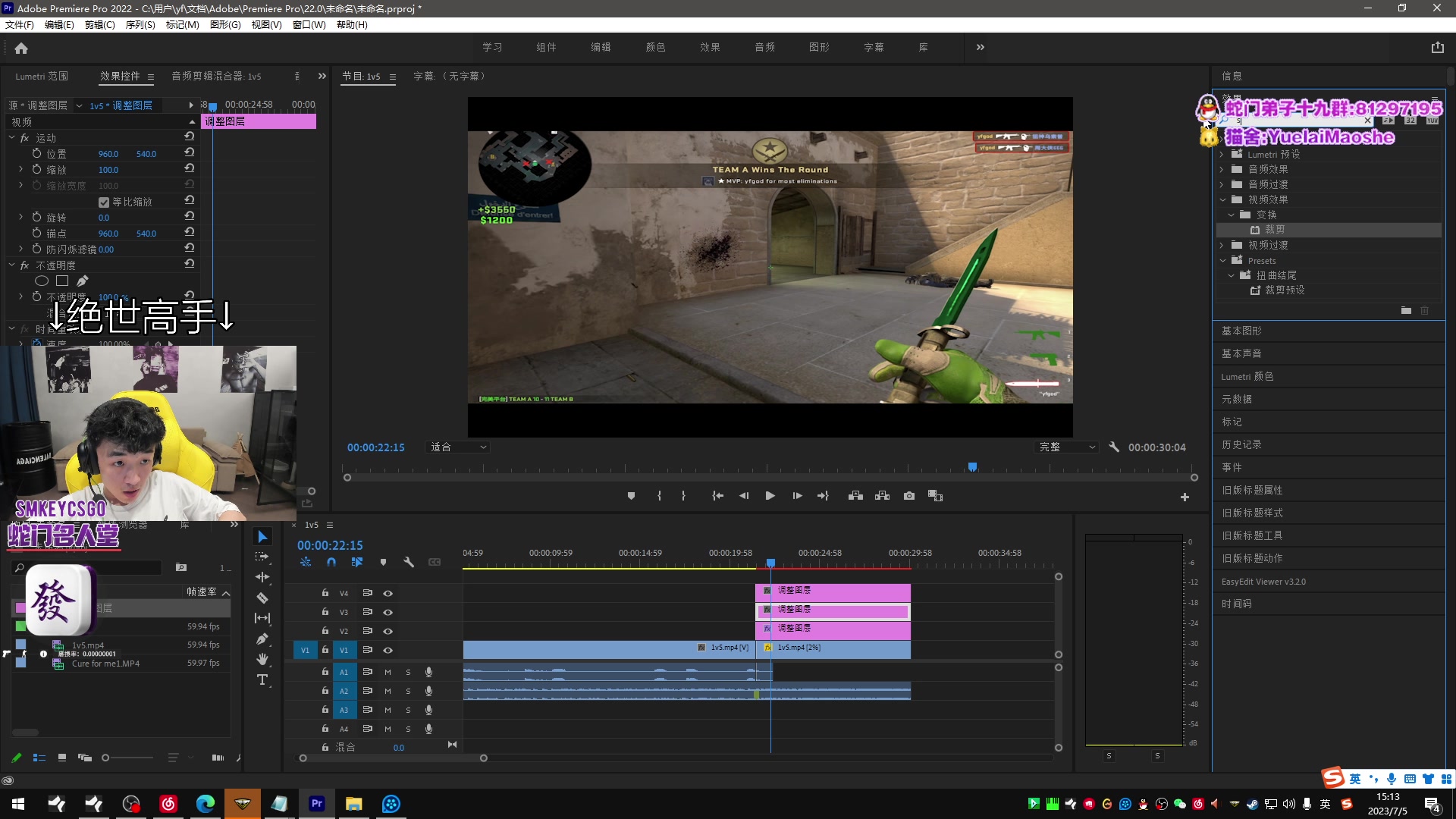Expand the 音频效果 folder
Screen dimensions: 1456x819
1222,170
